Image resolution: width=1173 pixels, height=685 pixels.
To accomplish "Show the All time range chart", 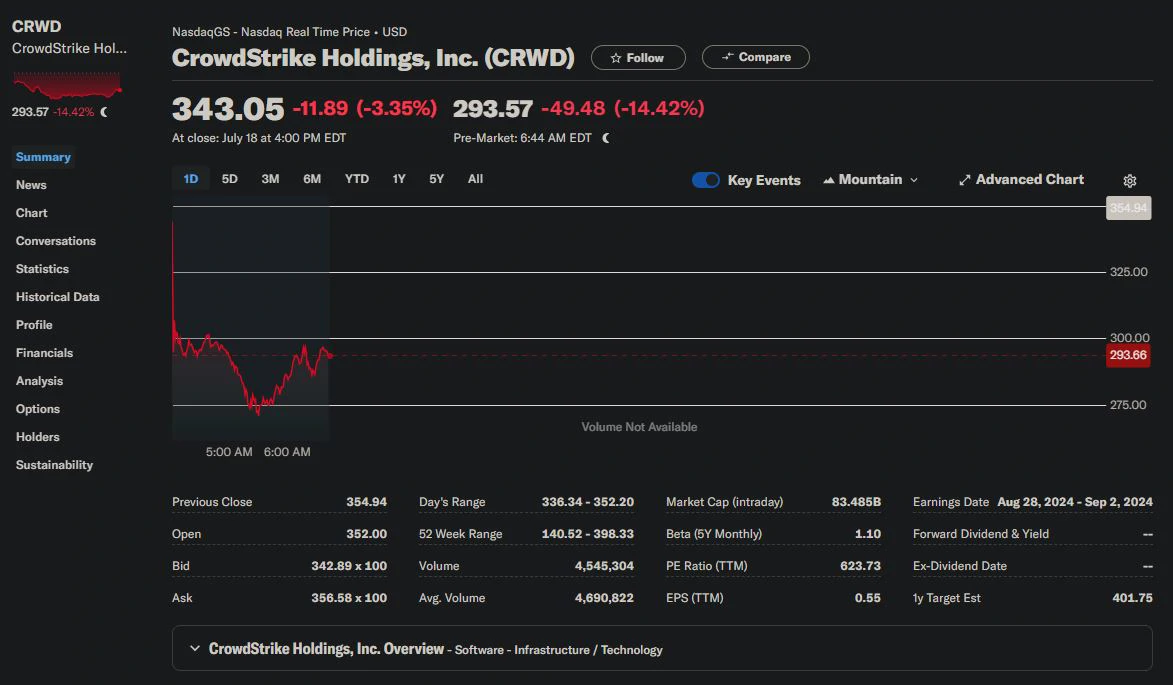I will (475, 179).
